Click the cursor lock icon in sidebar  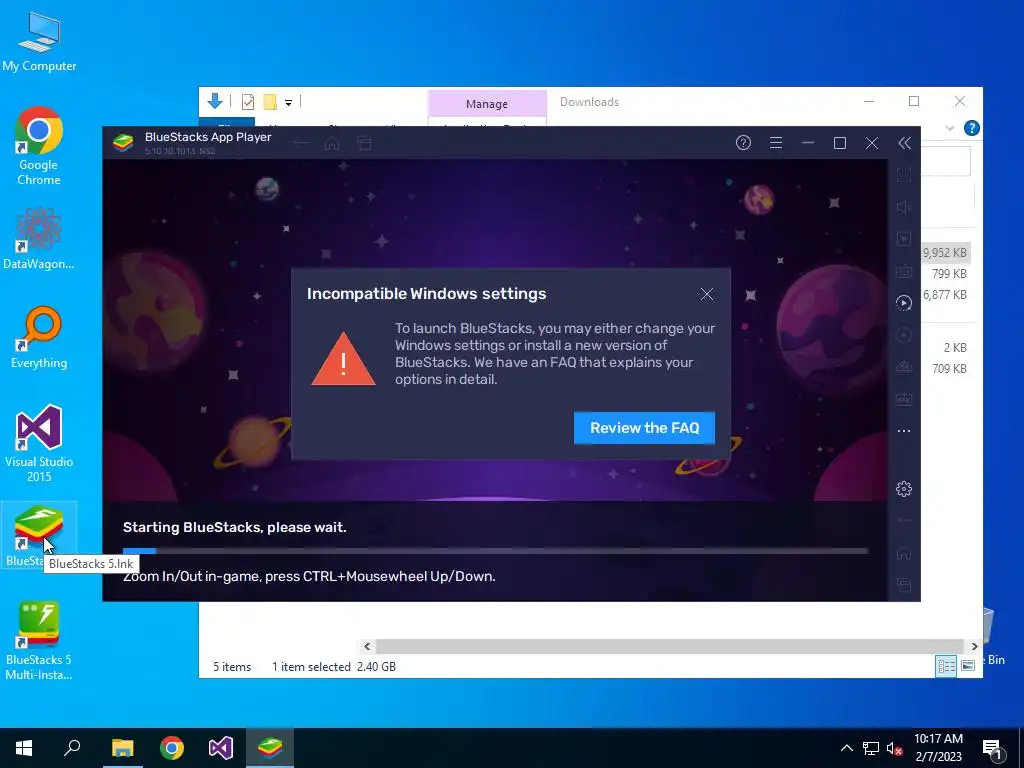pyautogui.click(x=904, y=239)
